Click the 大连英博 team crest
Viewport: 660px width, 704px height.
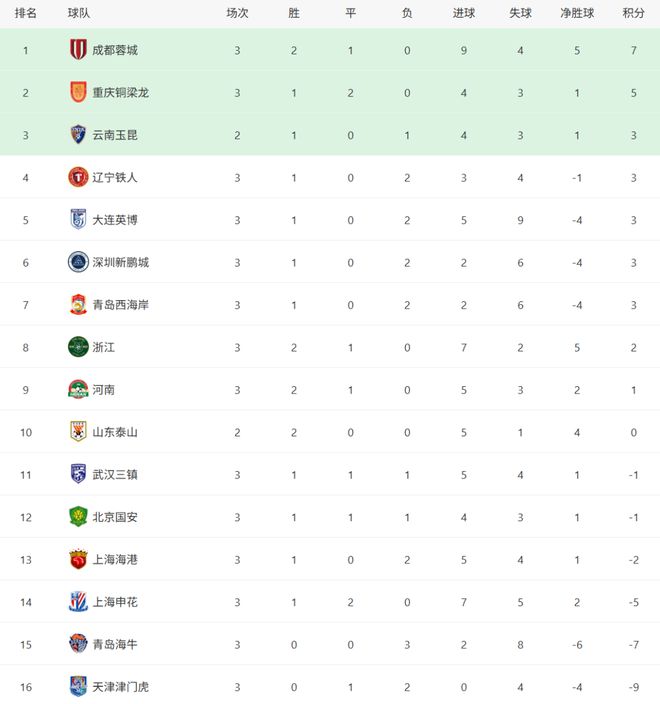78,219
